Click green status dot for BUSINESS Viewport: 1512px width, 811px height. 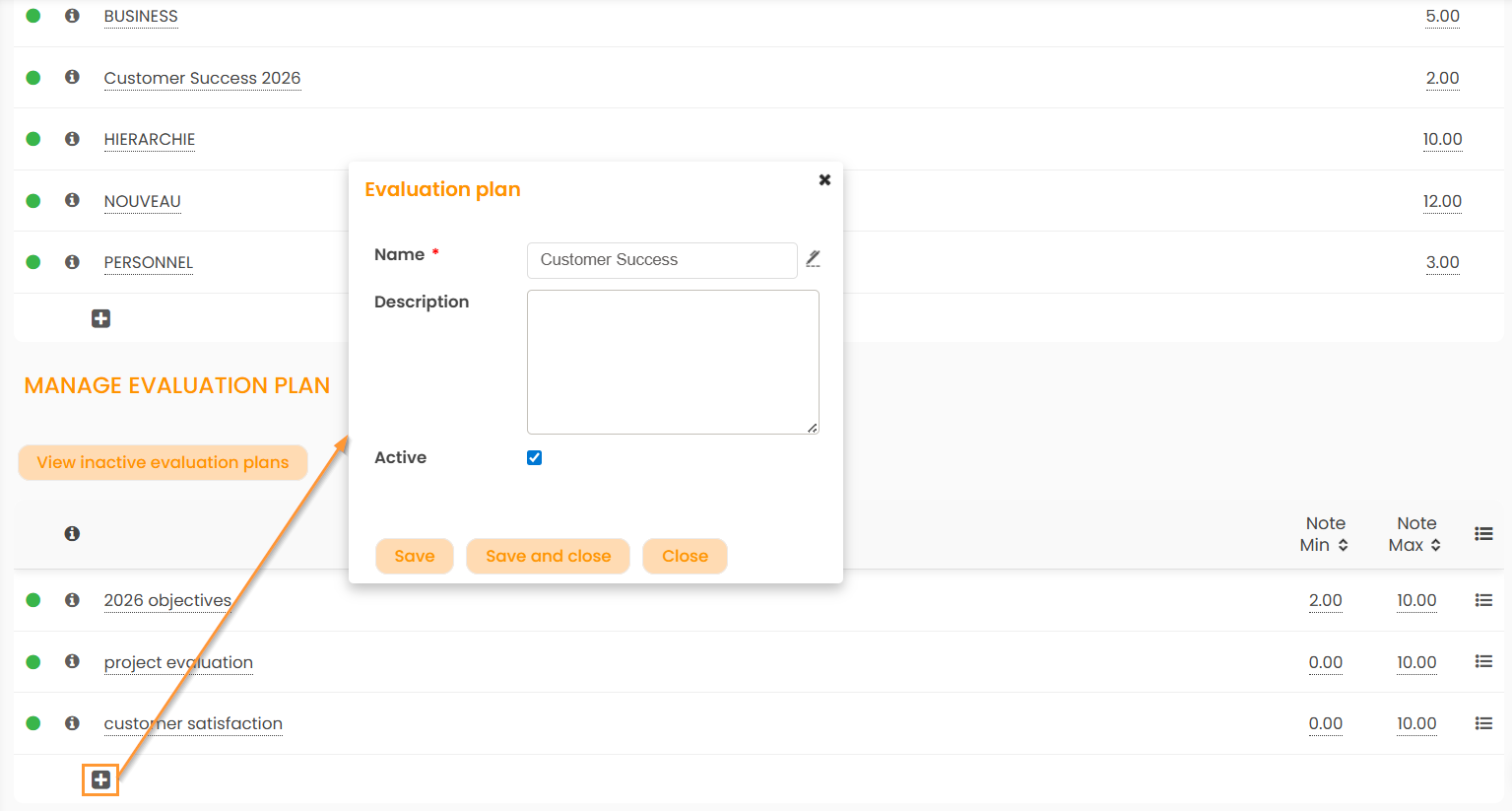pos(33,16)
